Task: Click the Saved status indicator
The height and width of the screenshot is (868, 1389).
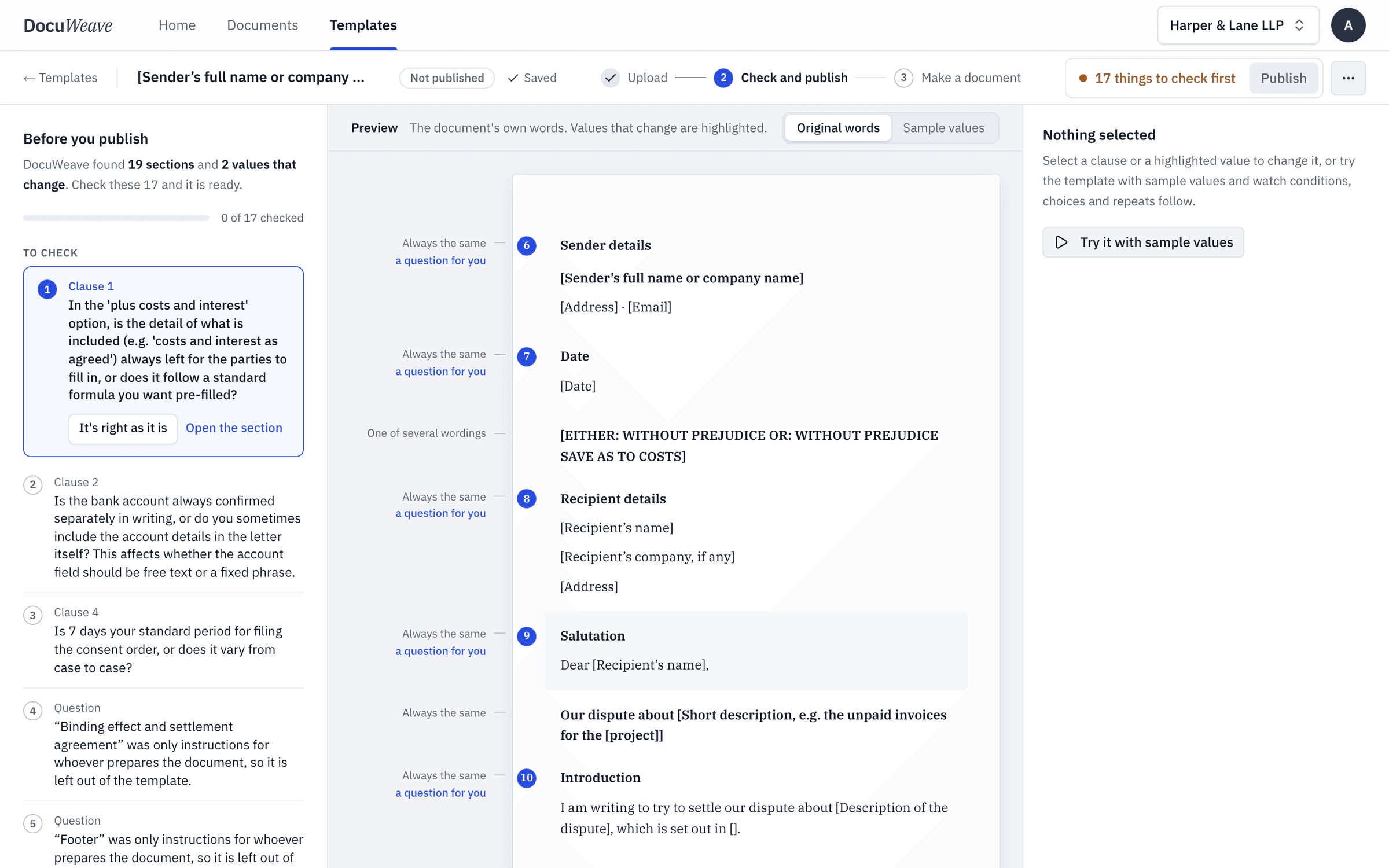Action: click(x=532, y=78)
